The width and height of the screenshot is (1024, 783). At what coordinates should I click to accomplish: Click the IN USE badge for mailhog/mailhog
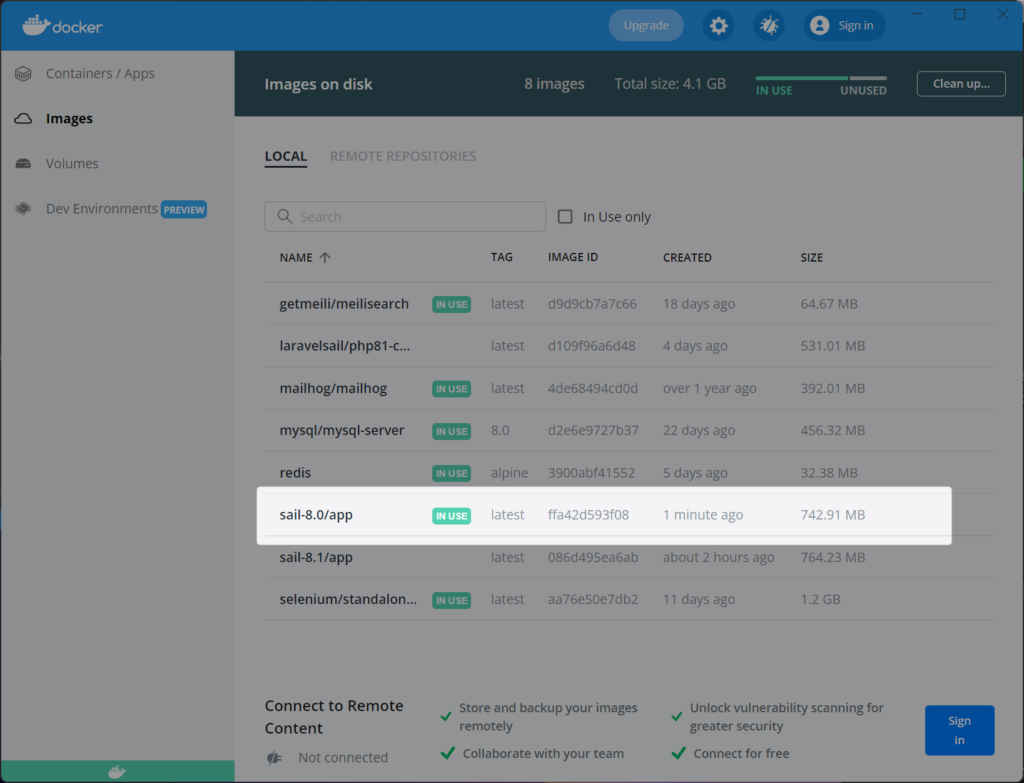pos(451,389)
